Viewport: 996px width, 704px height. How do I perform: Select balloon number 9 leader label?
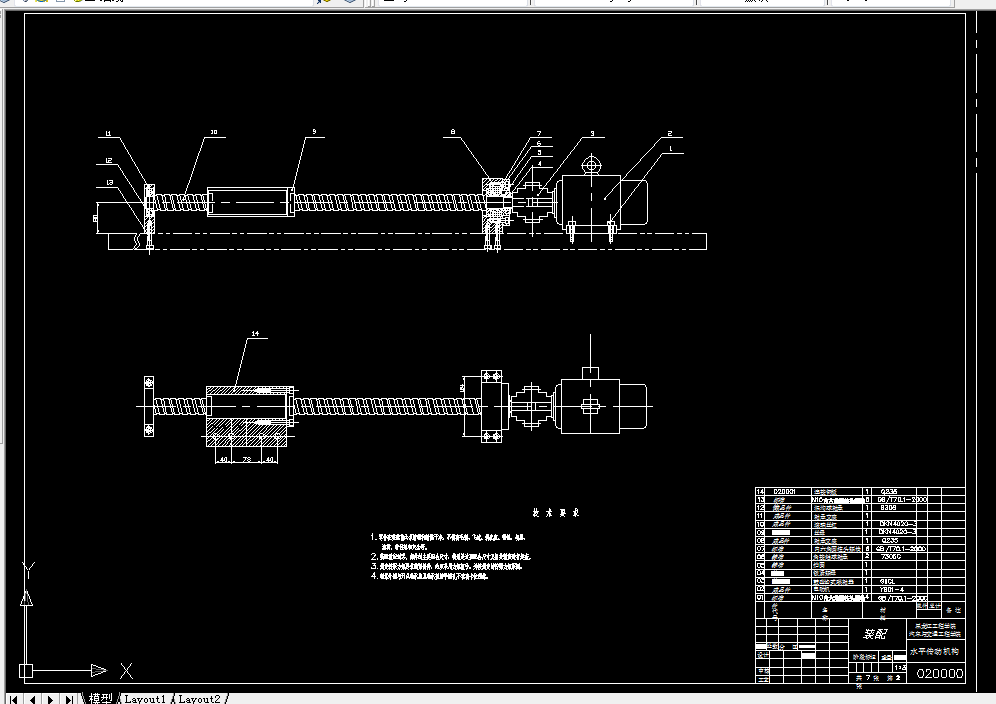tap(314, 132)
